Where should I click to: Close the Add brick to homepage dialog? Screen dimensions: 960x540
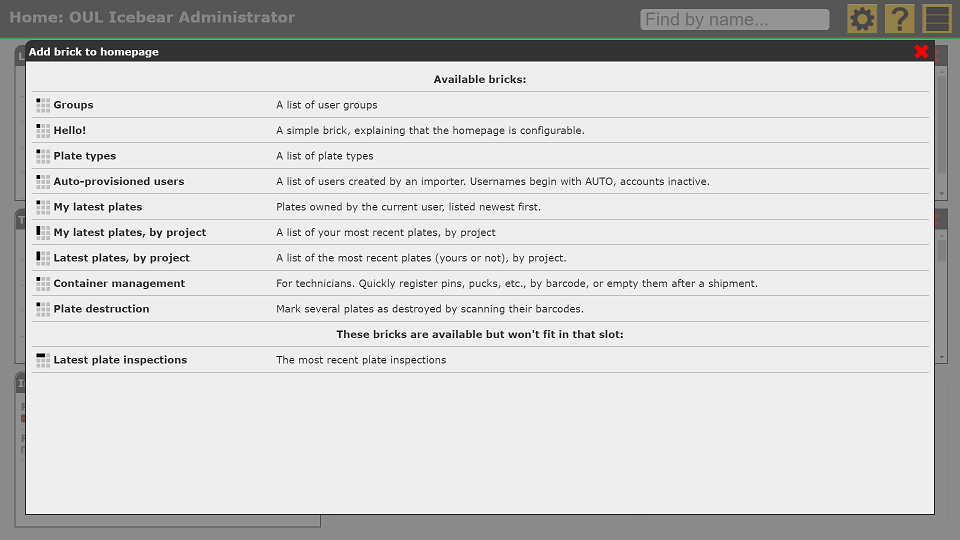[921, 52]
